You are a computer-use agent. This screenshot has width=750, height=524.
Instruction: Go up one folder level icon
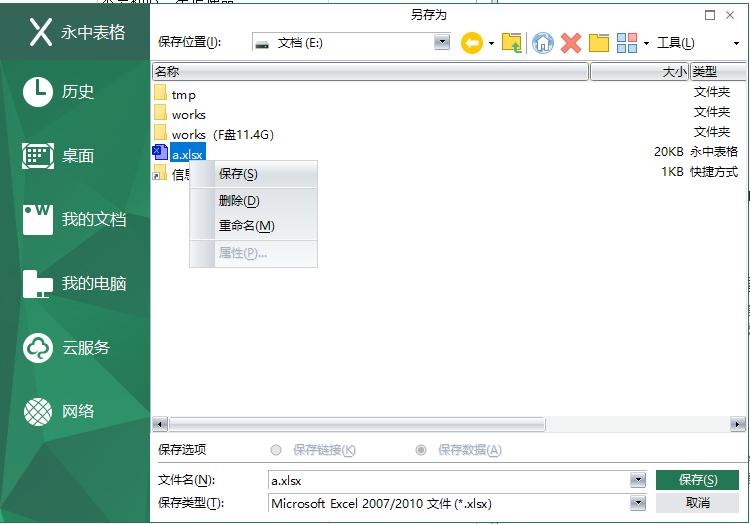pos(512,43)
